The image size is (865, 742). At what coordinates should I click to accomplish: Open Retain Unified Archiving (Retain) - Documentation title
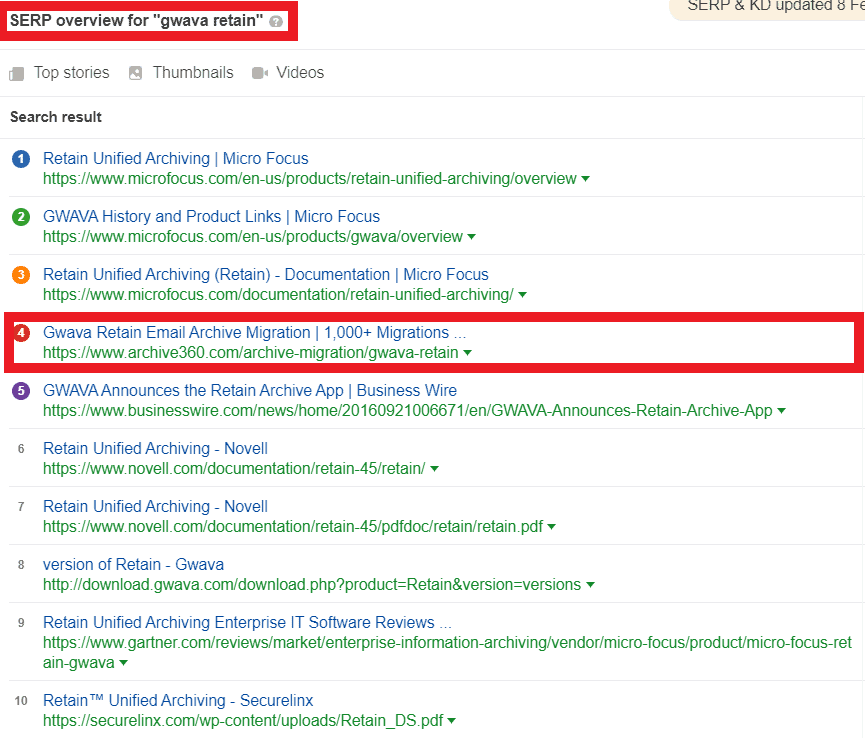tap(266, 274)
